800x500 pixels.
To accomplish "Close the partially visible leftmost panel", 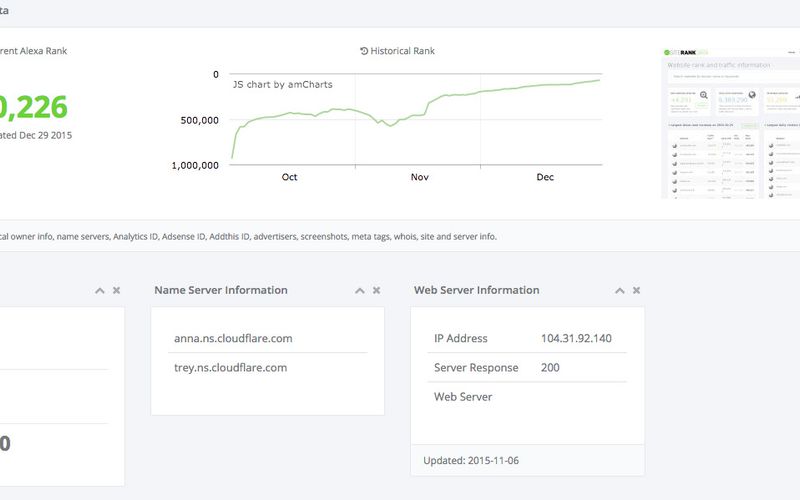I will point(116,290).
